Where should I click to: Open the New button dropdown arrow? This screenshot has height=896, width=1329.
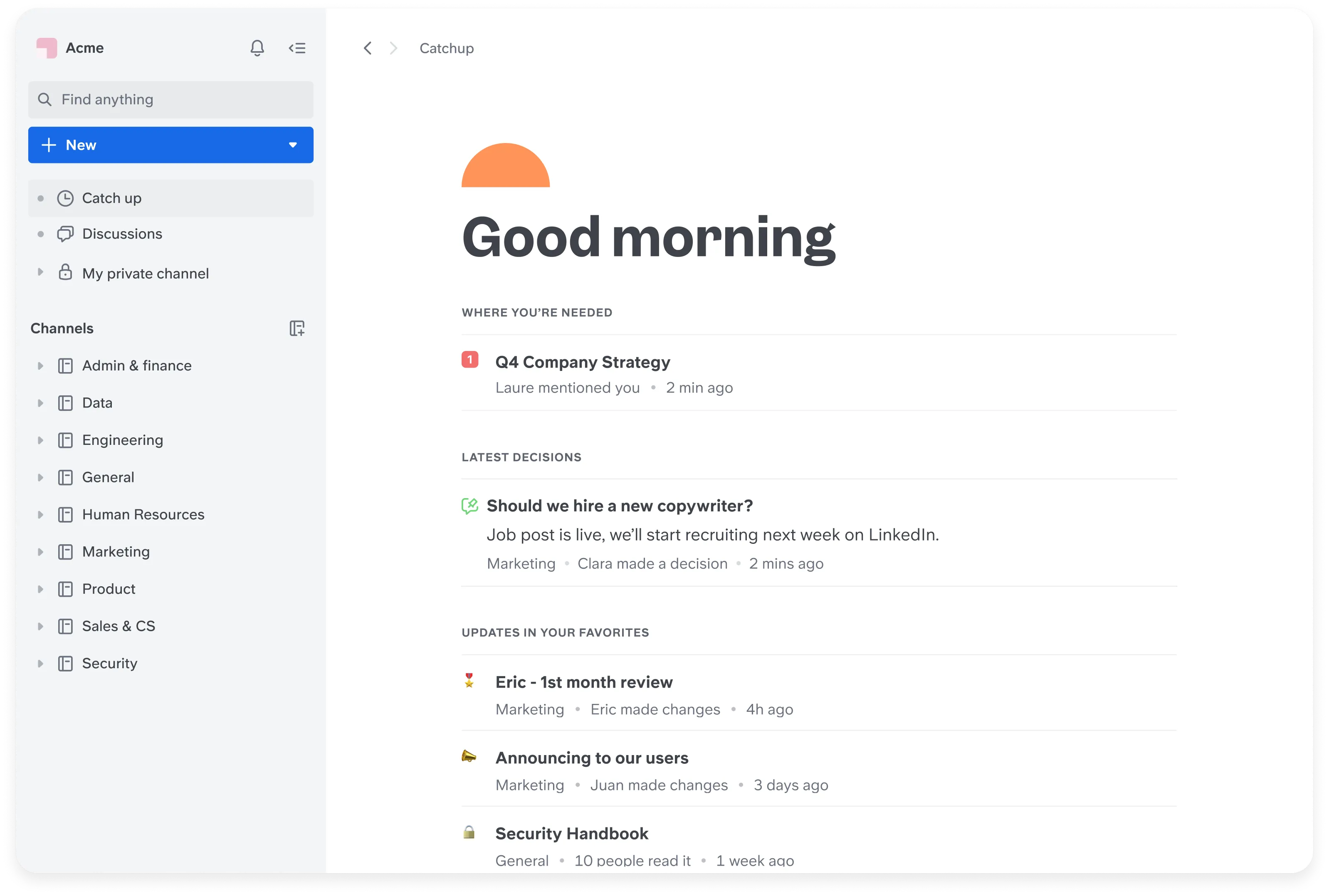tap(293, 145)
